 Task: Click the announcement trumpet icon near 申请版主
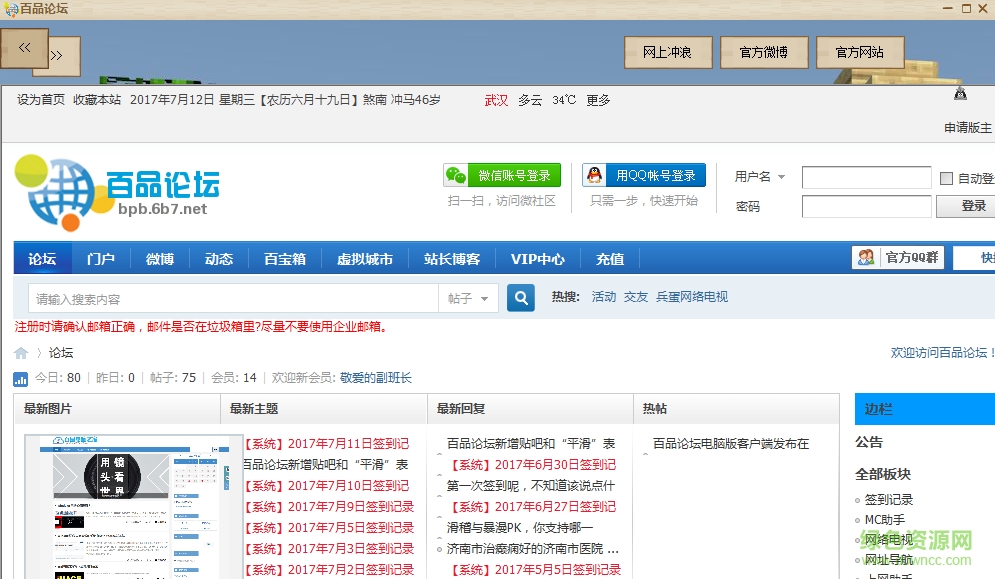961,92
